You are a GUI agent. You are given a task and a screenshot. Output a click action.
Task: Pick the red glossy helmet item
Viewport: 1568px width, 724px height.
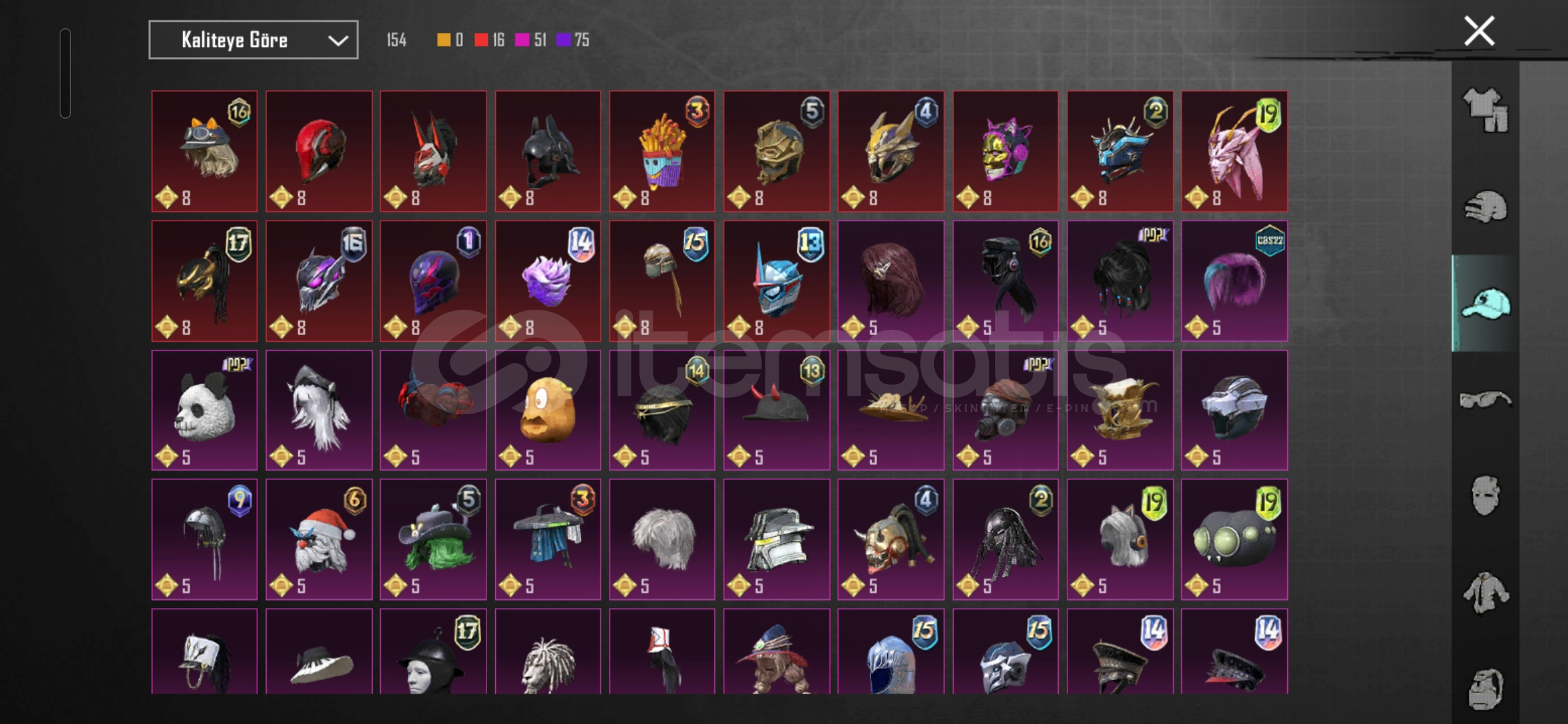coord(319,152)
